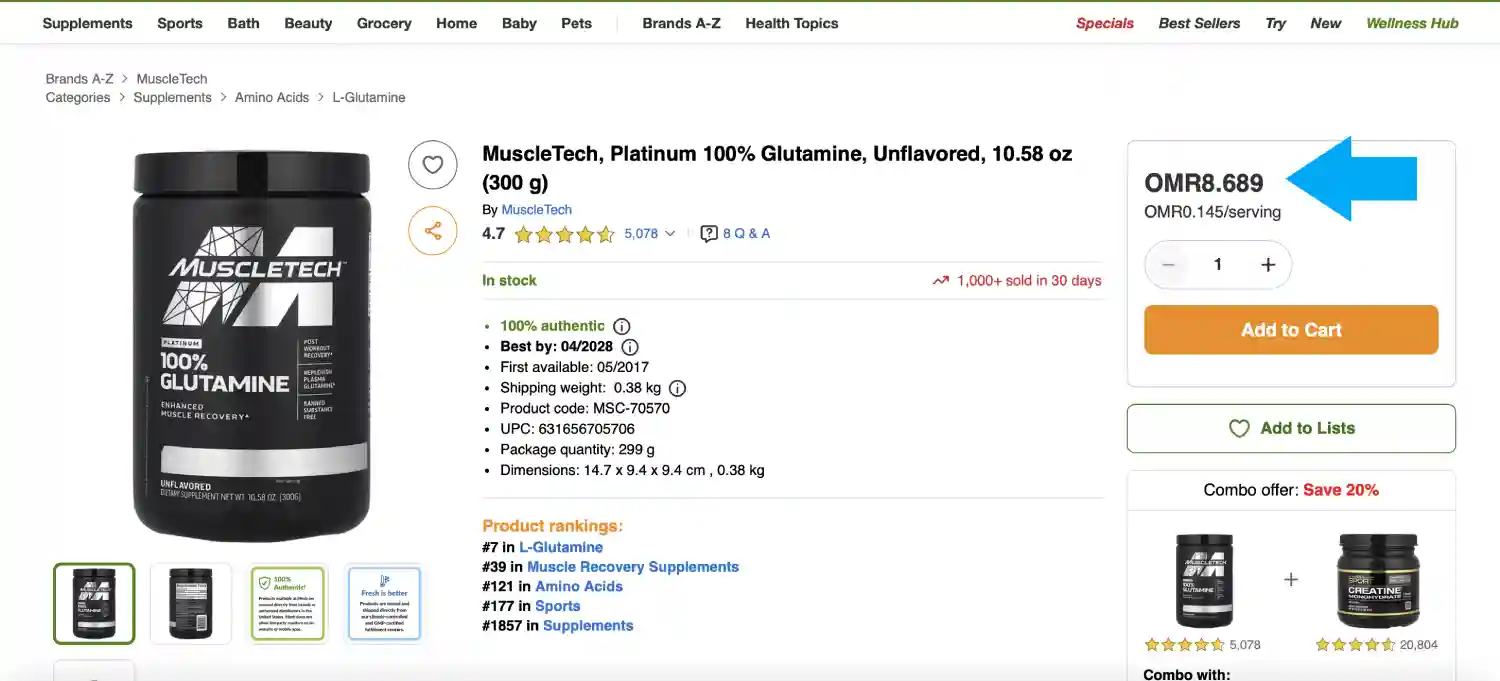Screen dimensions: 1500x681
Task: Open the 8 Q & A icon link
Action: coord(735,234)
